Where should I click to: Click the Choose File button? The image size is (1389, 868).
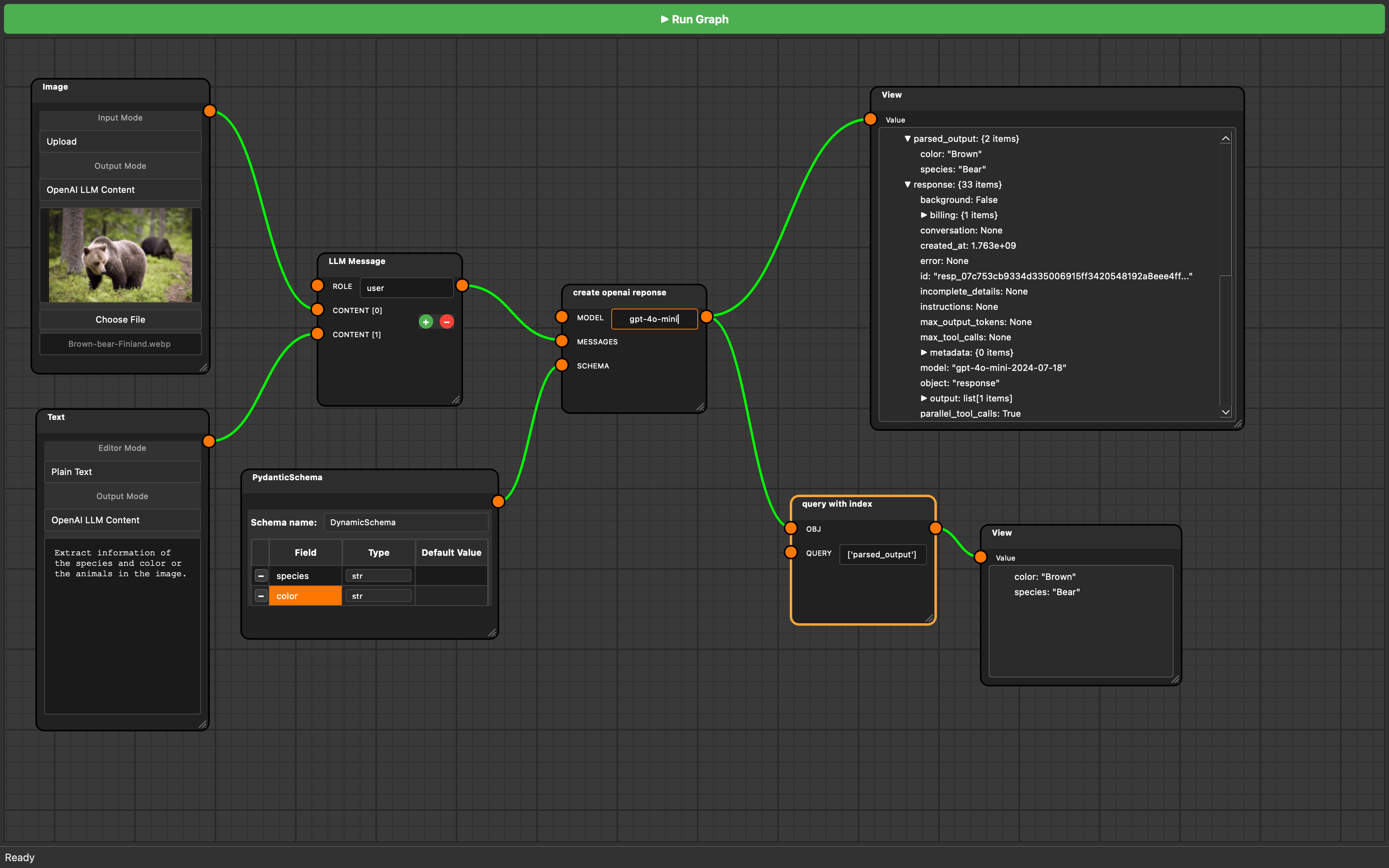tap(120, 319)
